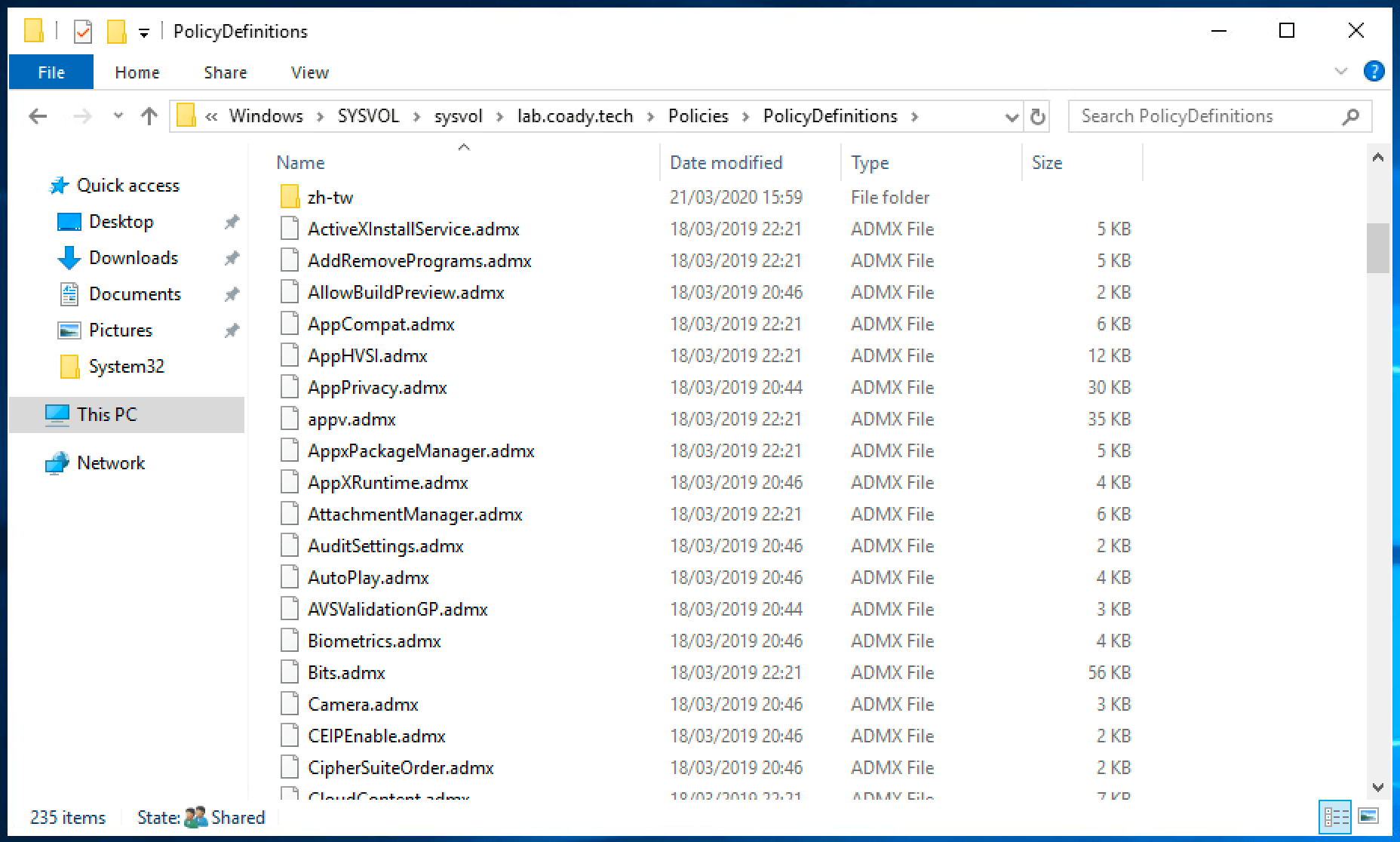Unpin Pictures using its pin icon

click(x=232, y=330)
